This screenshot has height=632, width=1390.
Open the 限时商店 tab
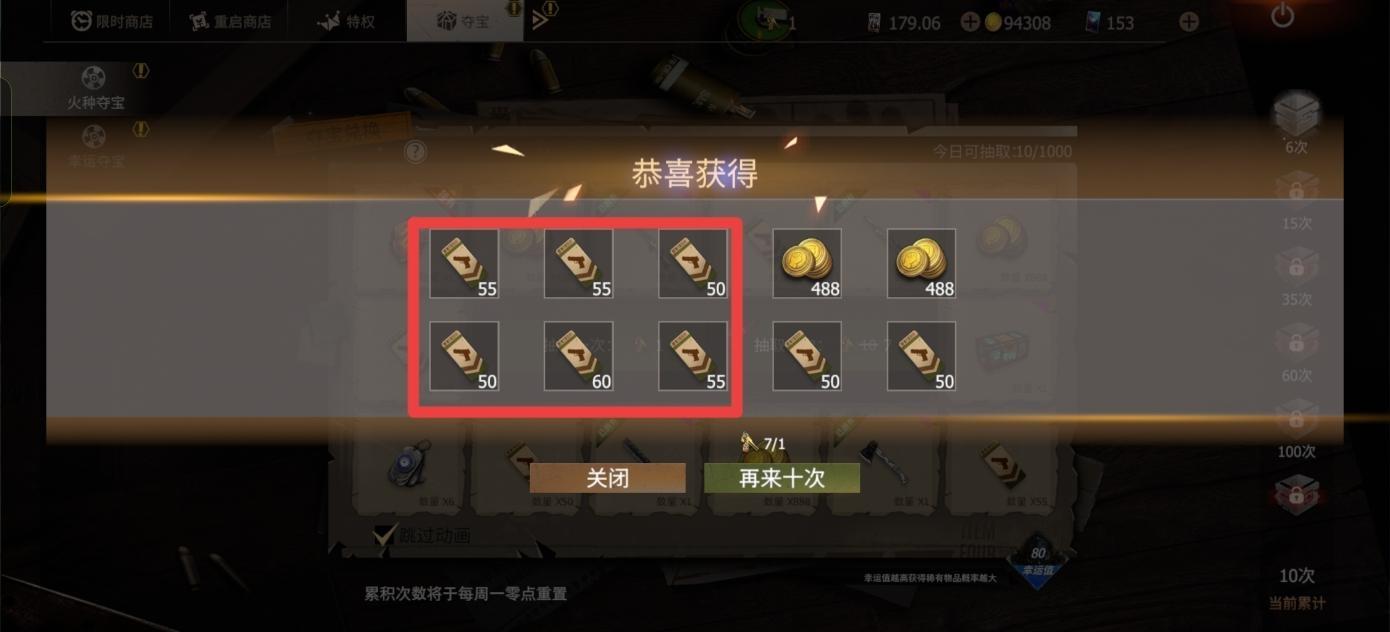[112, 21]
